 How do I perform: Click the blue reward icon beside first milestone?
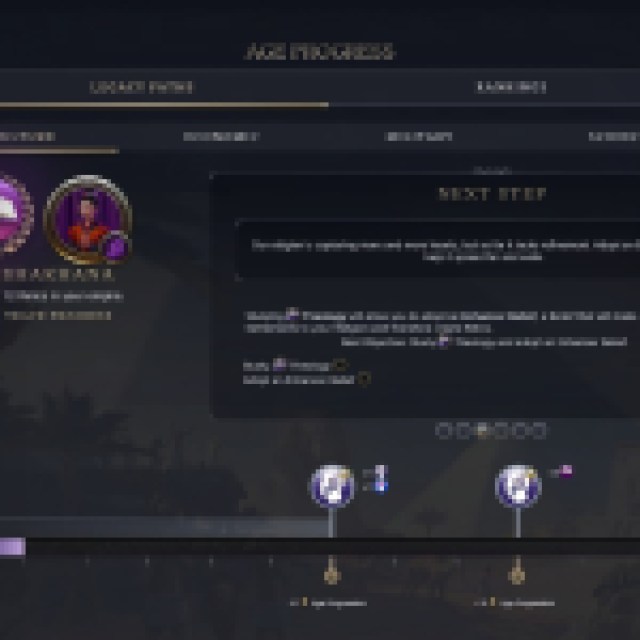click(x=380, y=479)
